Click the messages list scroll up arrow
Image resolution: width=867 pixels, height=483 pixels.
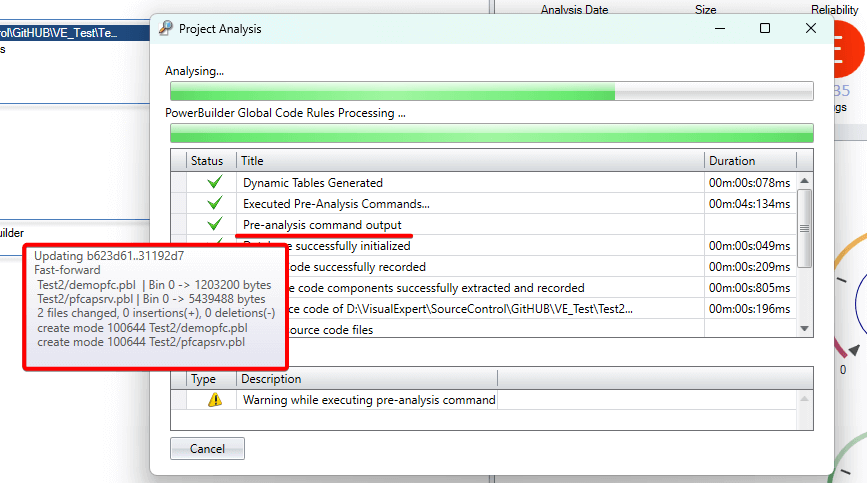point(805,398)
